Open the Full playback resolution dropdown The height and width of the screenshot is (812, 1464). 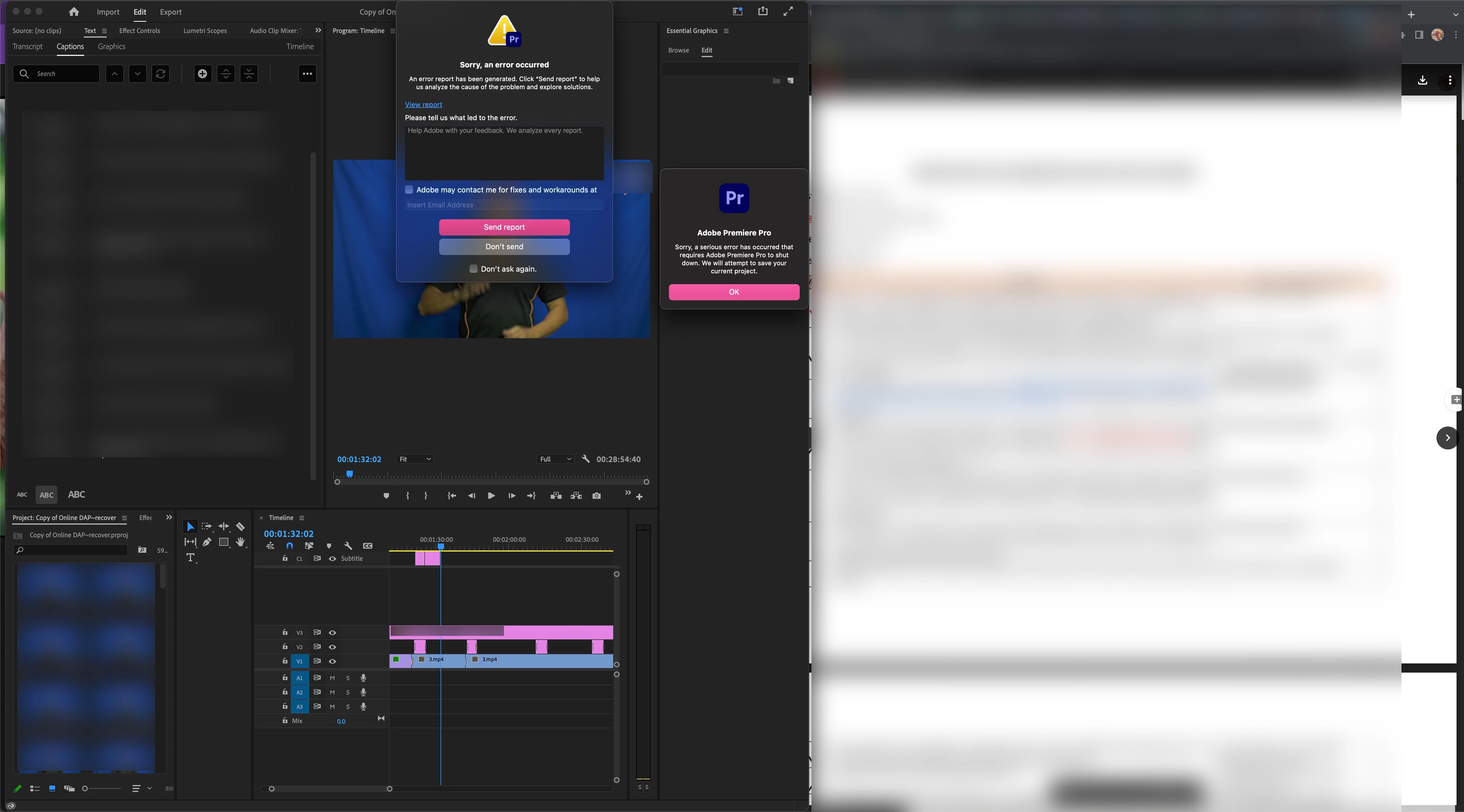coord(555,459)
